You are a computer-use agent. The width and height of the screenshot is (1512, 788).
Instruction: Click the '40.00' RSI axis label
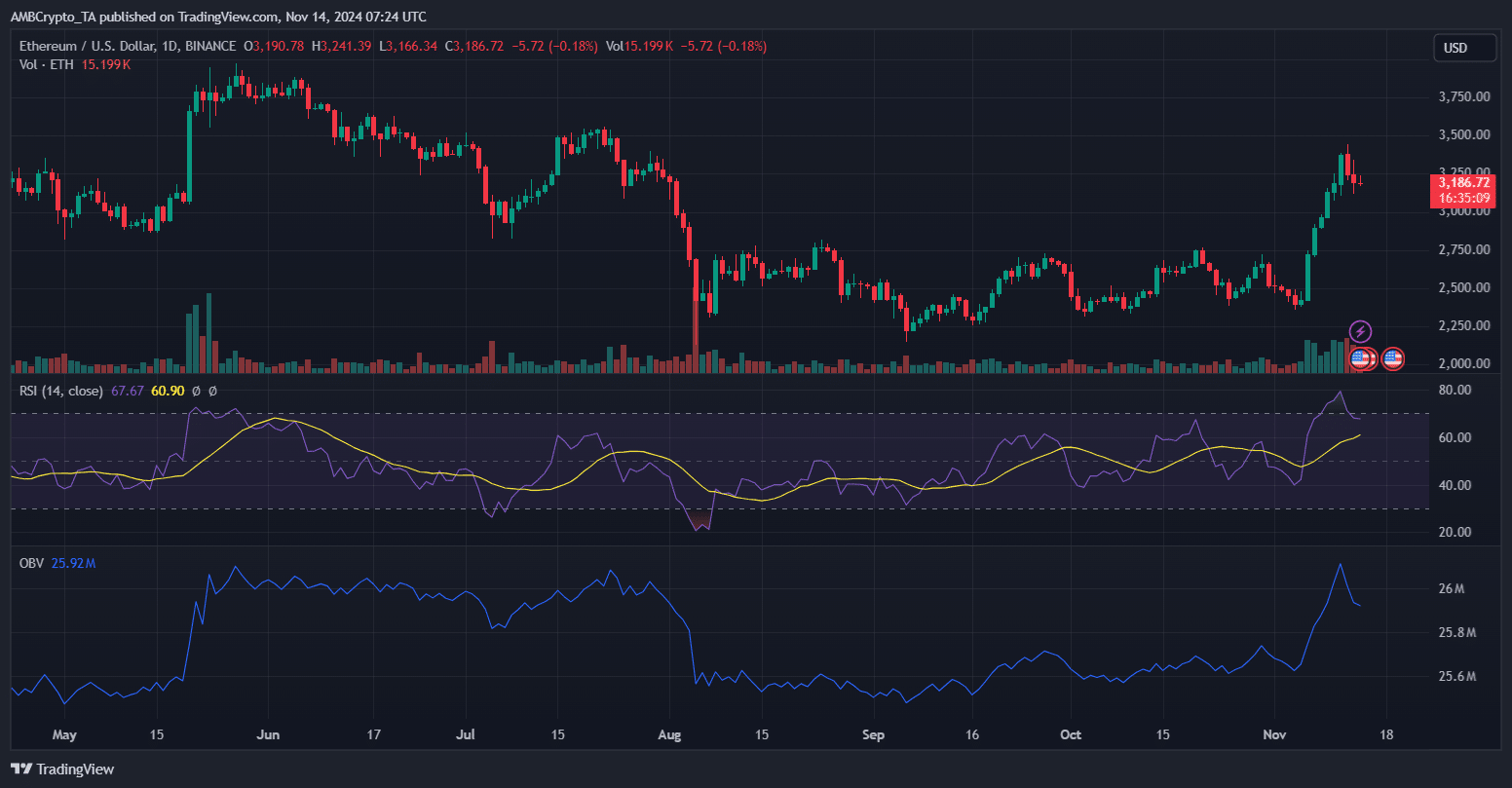tap(1455, 485)
